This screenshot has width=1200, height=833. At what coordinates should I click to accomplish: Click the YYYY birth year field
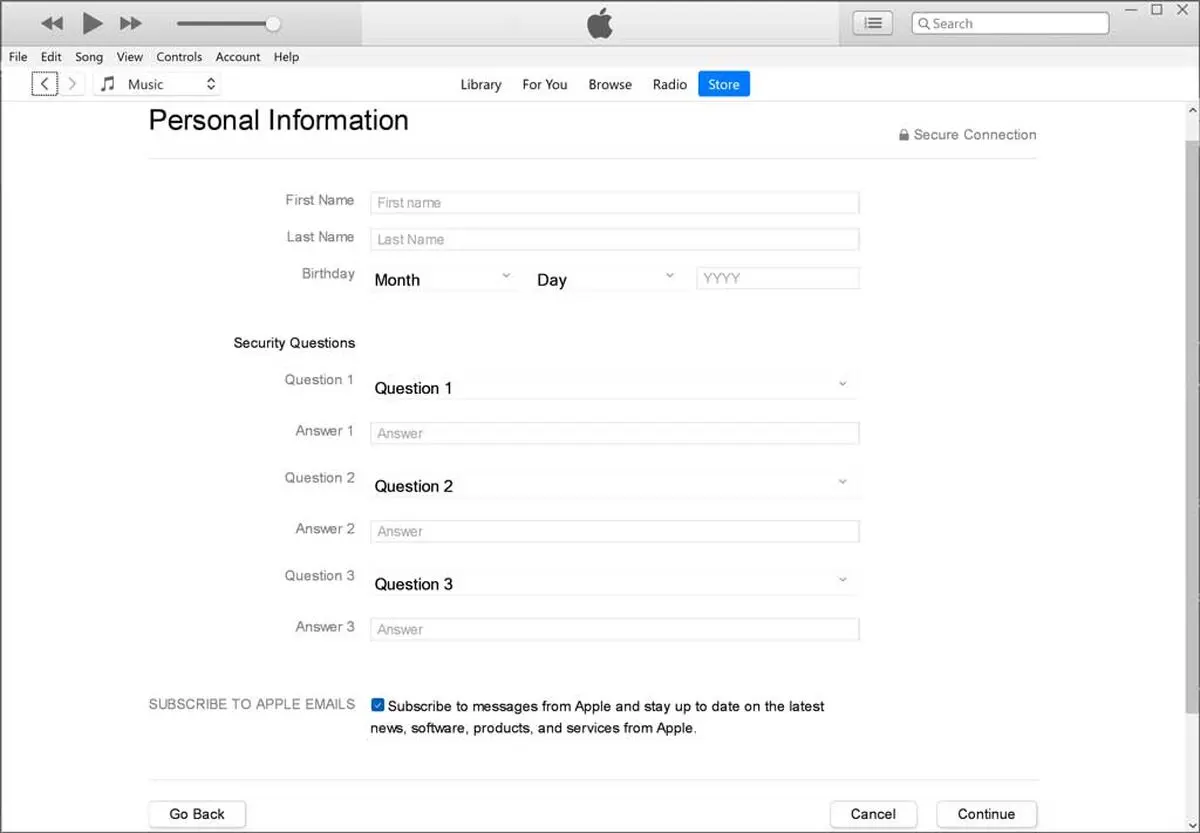[778, 278]
